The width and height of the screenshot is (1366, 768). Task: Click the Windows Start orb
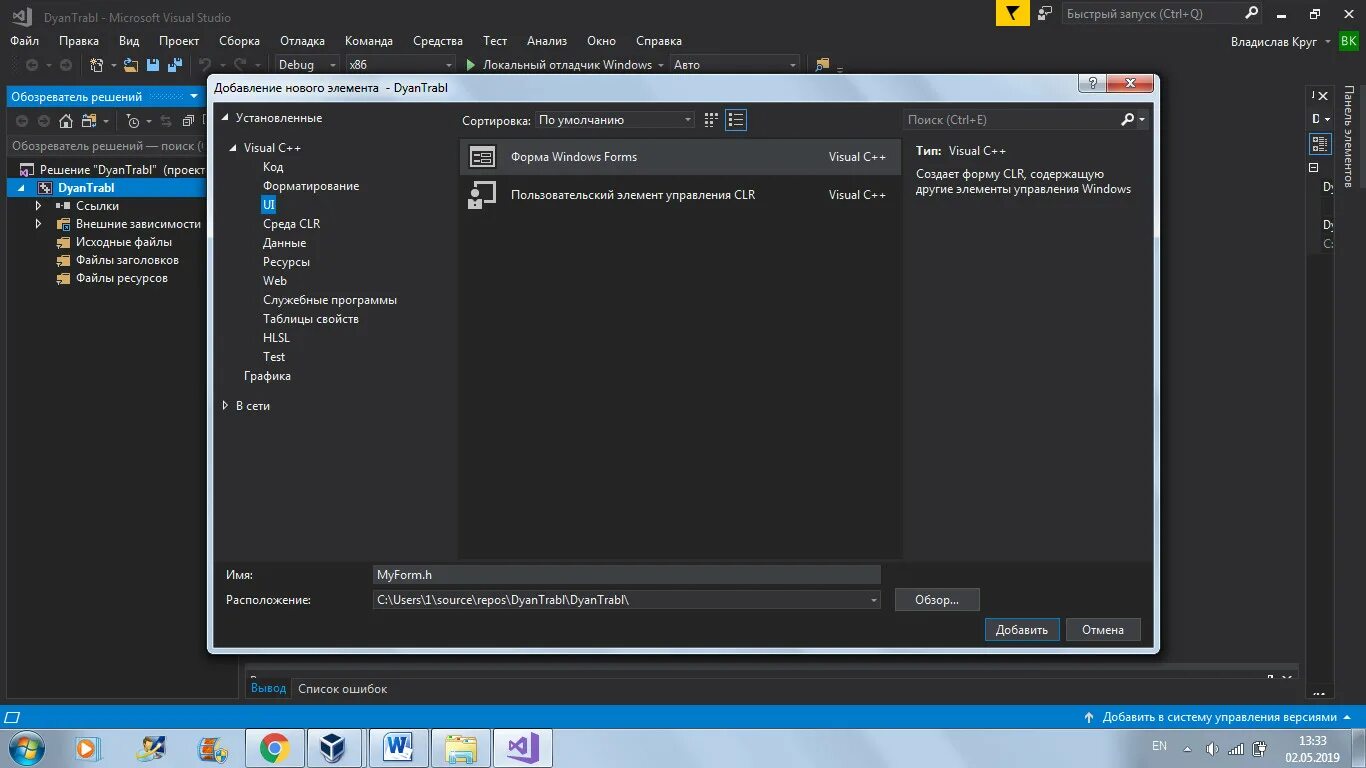(24, 748)
